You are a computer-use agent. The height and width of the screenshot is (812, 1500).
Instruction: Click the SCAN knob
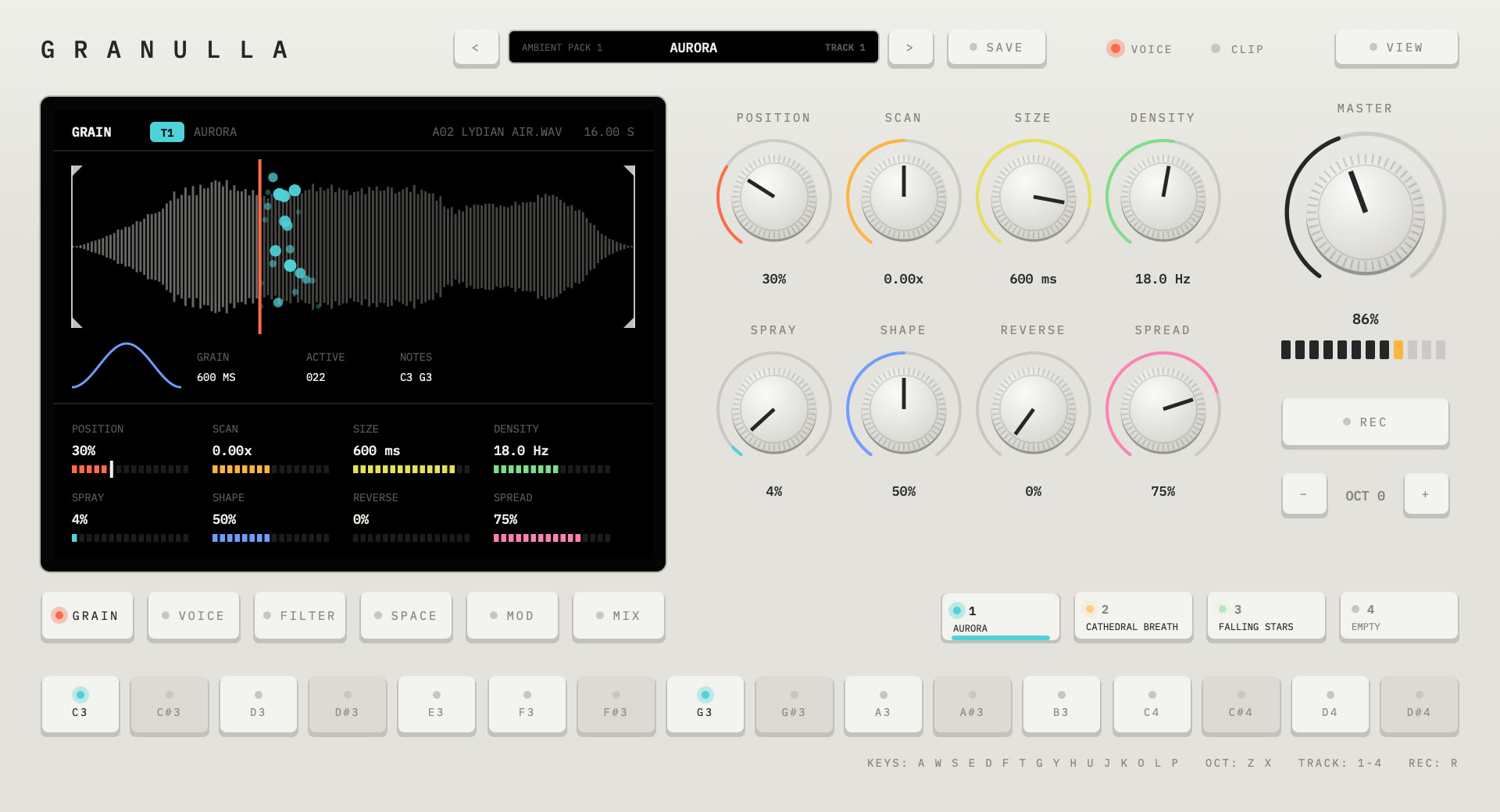[x=904, y=197]
